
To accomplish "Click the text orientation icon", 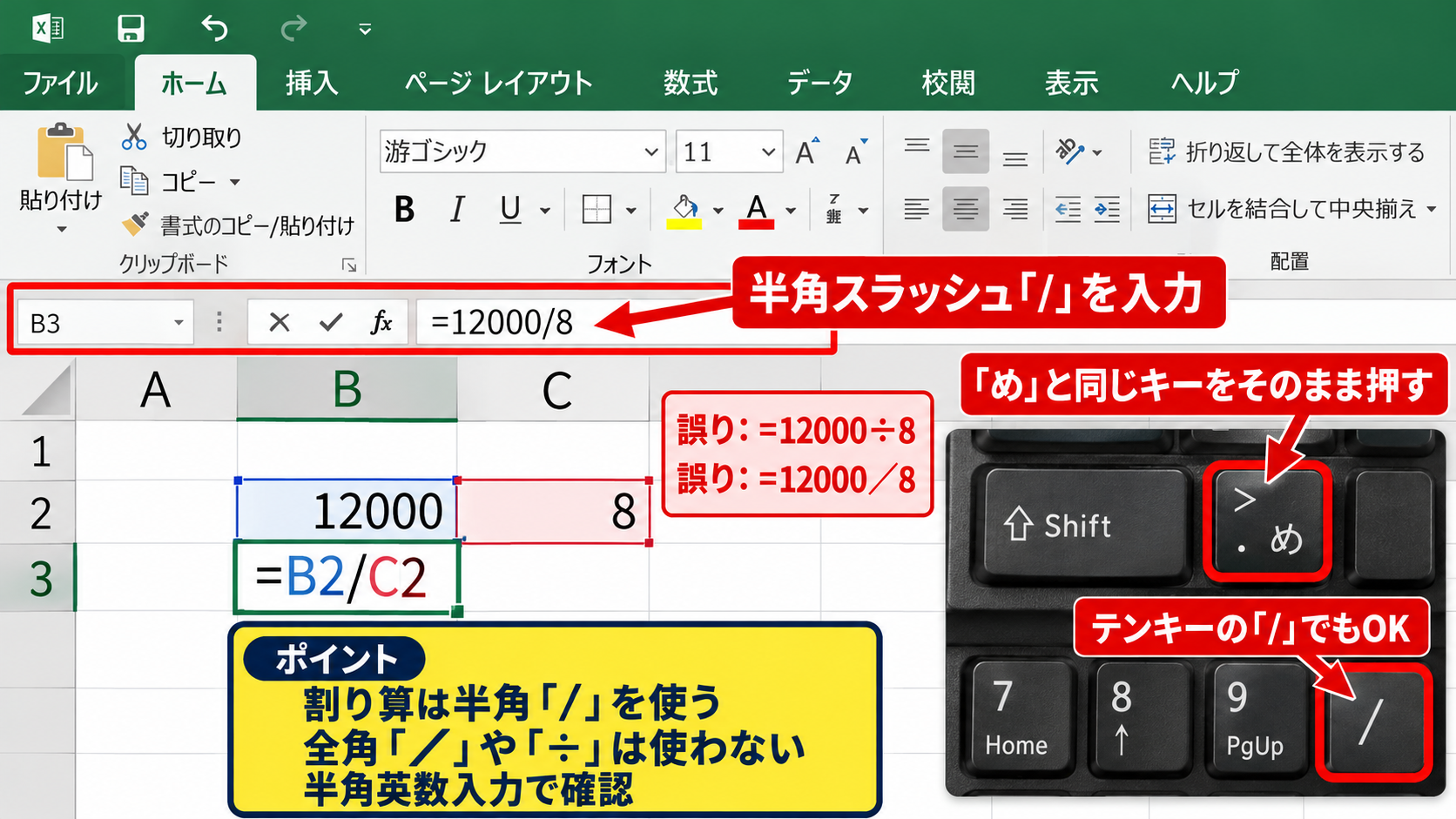I will [1070, 151].
